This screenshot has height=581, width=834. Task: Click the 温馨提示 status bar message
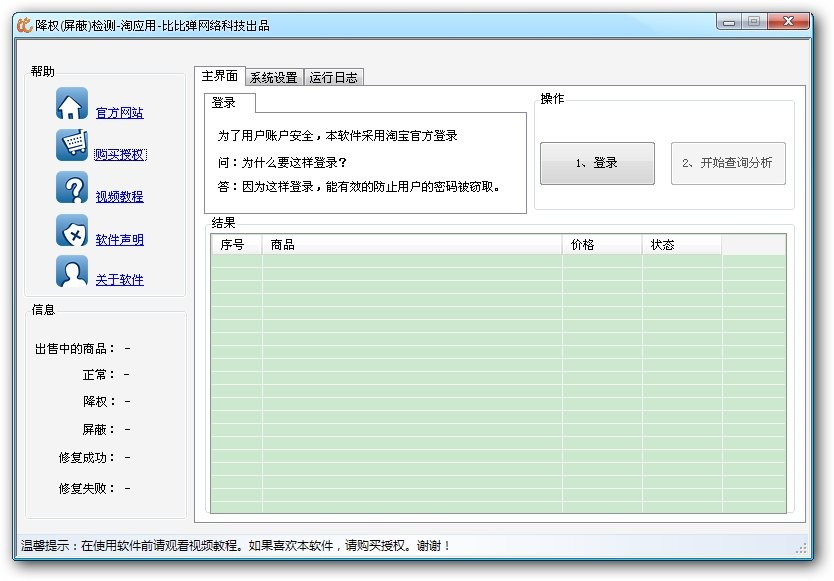pyautogui.click(x=236, y=545)
